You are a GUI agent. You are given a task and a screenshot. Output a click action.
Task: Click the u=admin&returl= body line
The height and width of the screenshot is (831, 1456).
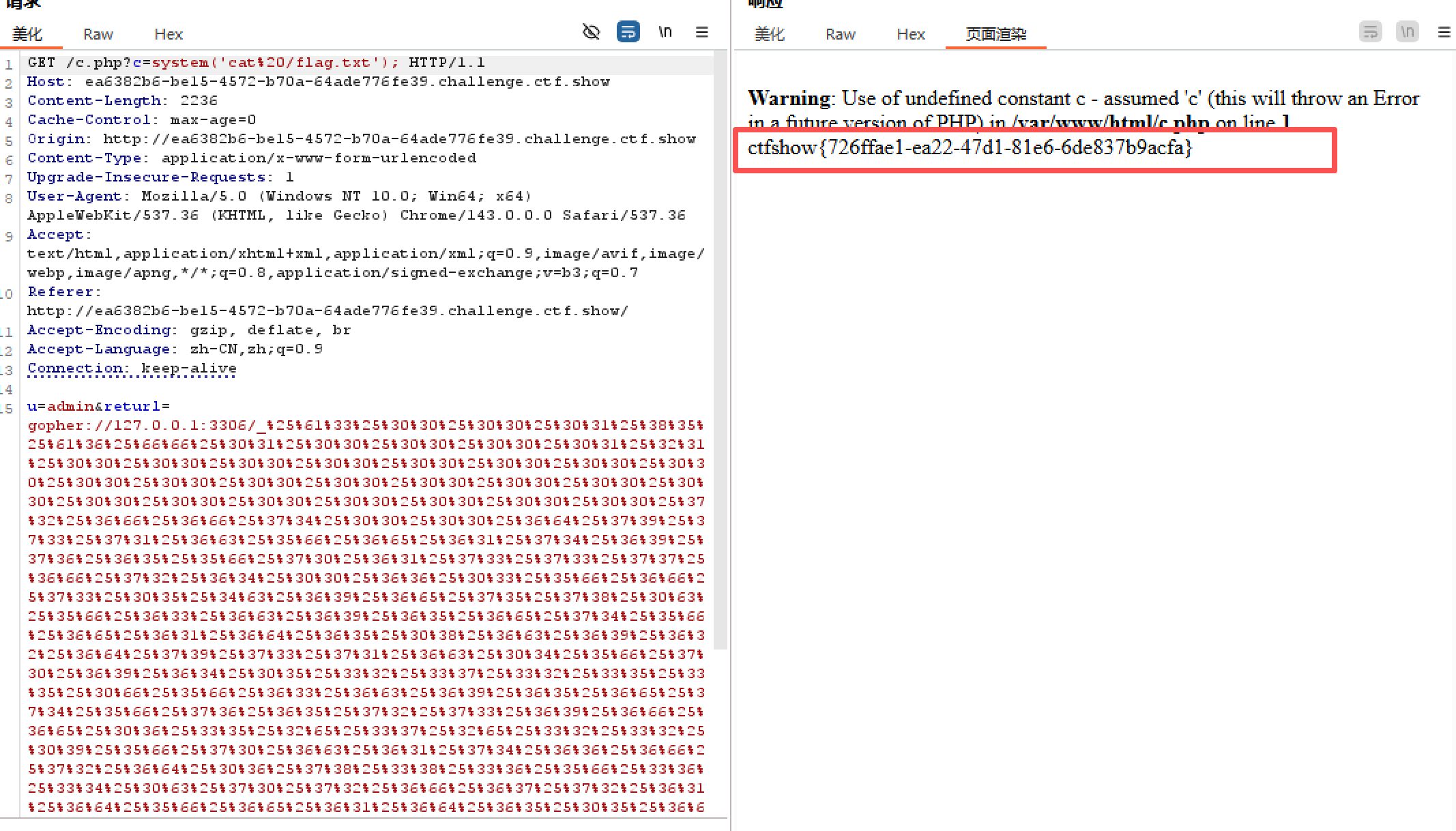point(98,407)
